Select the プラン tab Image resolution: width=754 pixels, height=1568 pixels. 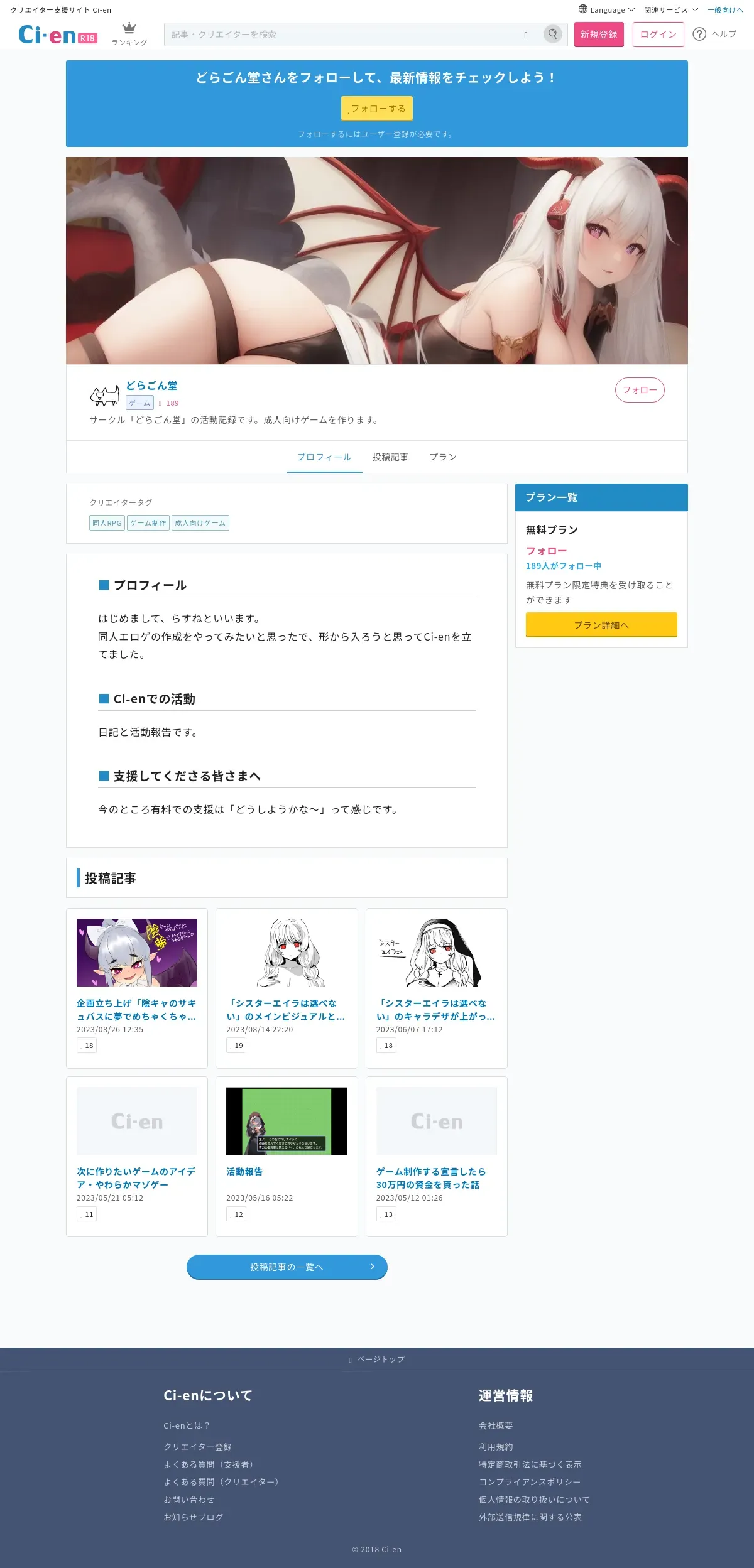pos(443,457)
